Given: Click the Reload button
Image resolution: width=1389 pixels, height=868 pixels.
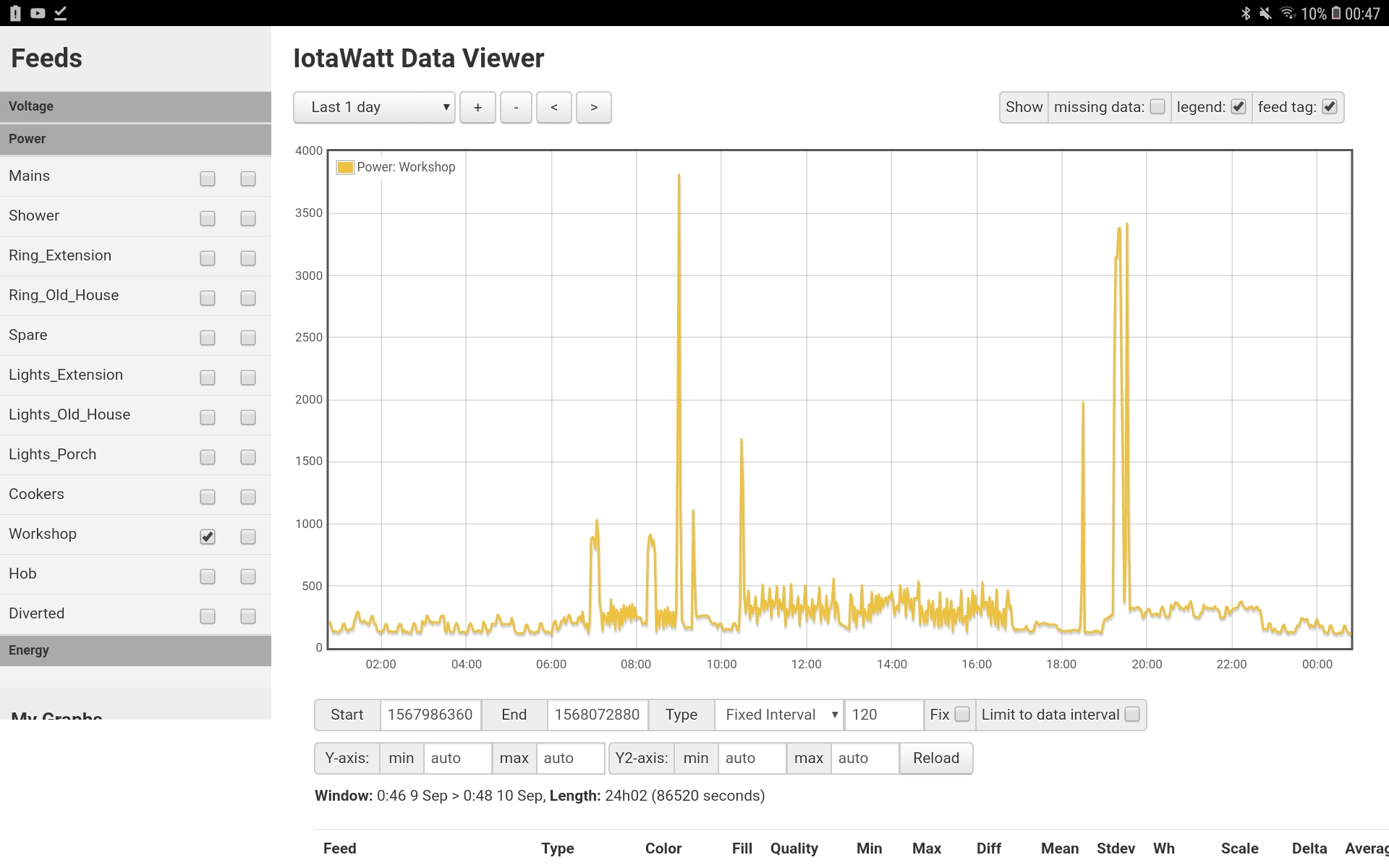Looking at the screenshot, I should [936, 758].
